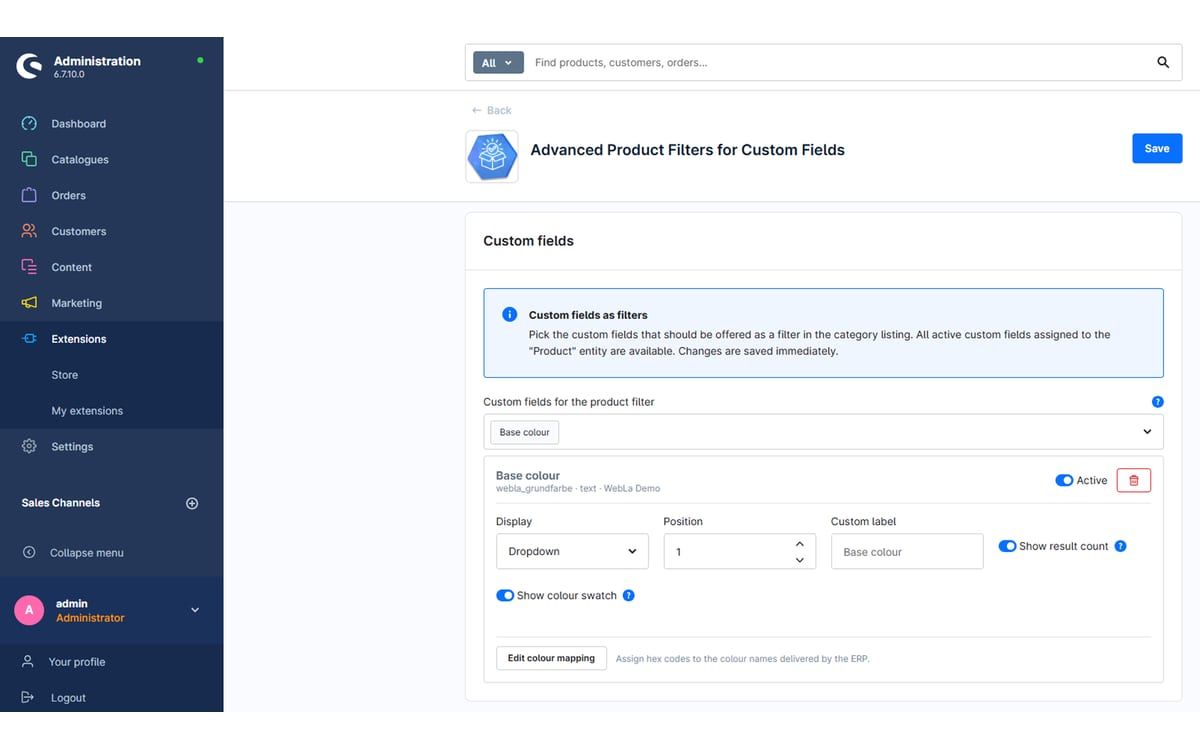Viewport: 1200px width, 750px height.
Task: Open help tooltip for Show result count
Action: pyautogui.click(x=1120, y=546)
